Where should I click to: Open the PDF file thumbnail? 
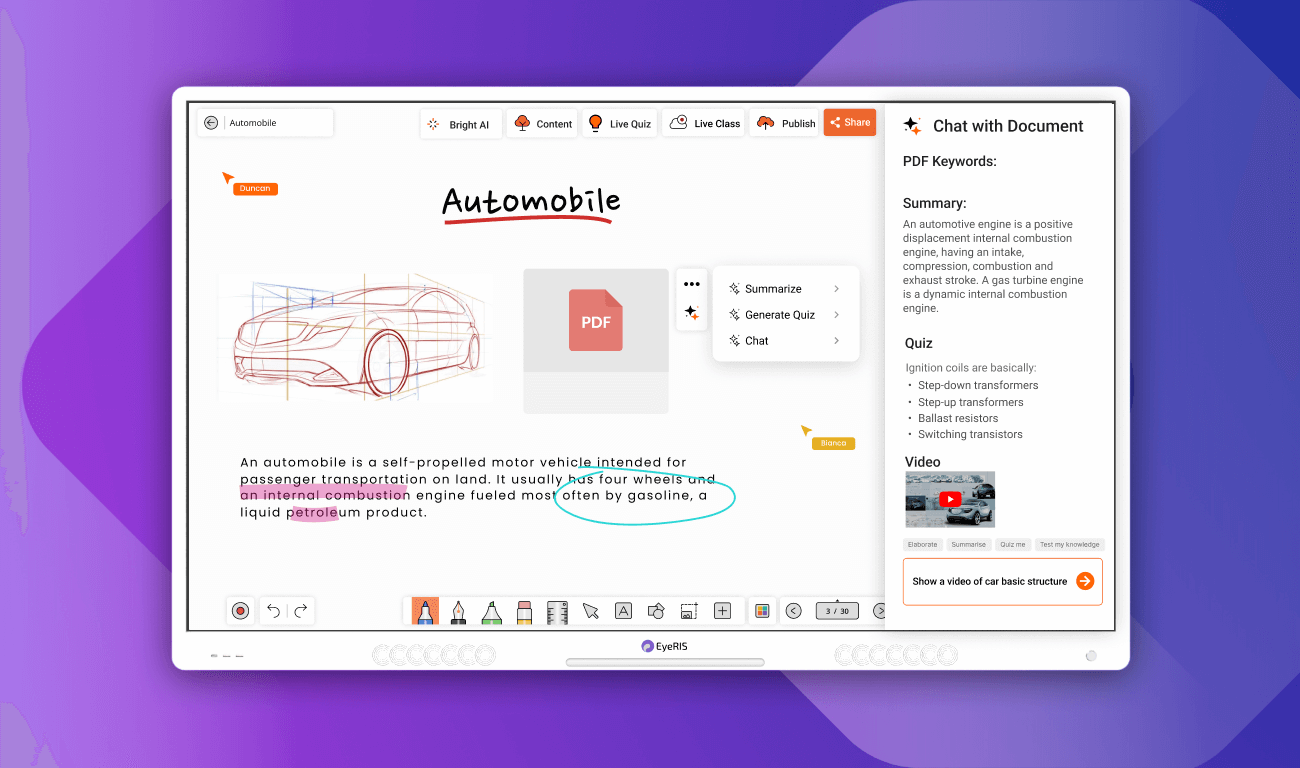pyautogui.click(x=596, y=340)
